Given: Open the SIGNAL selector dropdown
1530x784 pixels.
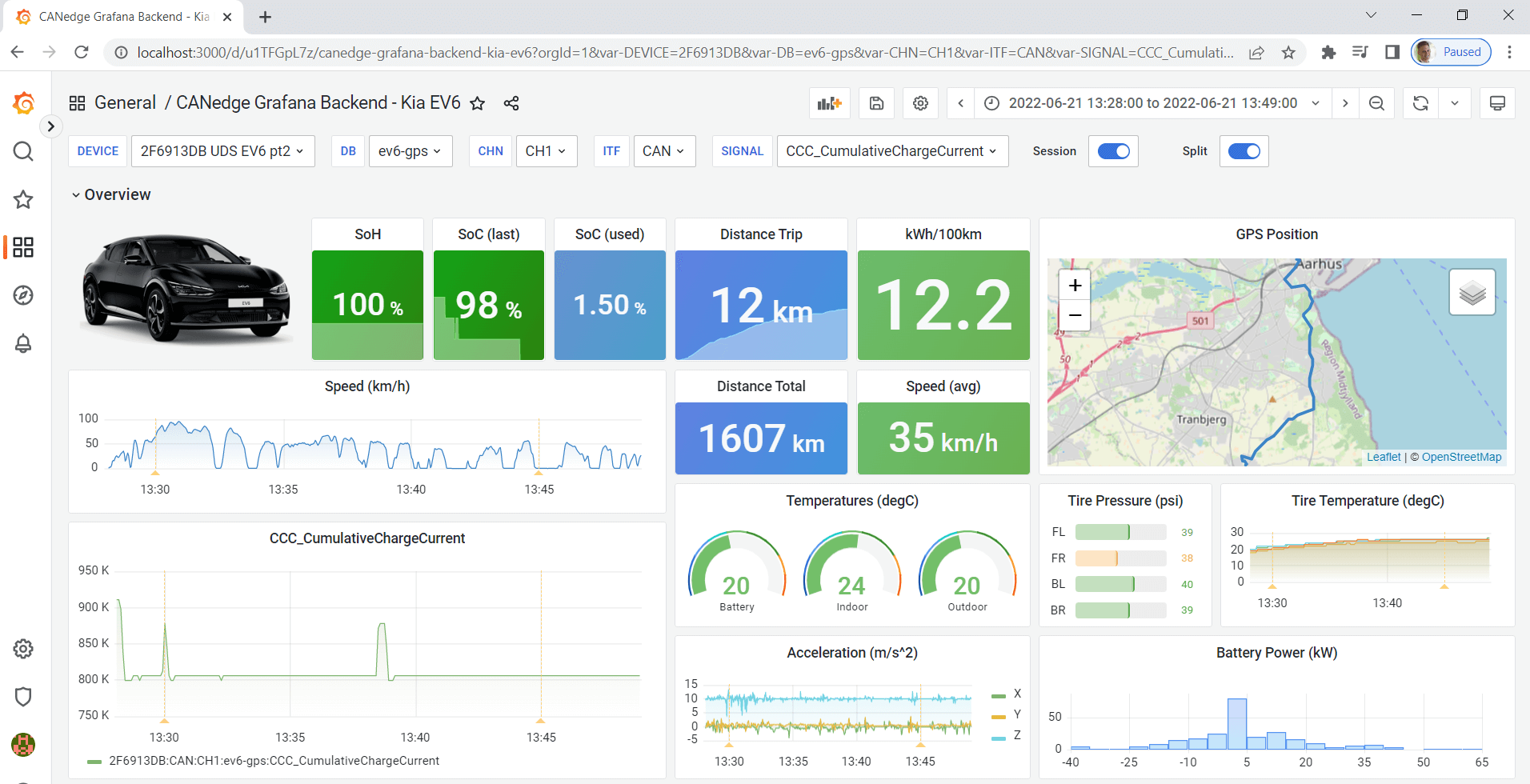Looking at the screenshot, I should tap(891, 150).
